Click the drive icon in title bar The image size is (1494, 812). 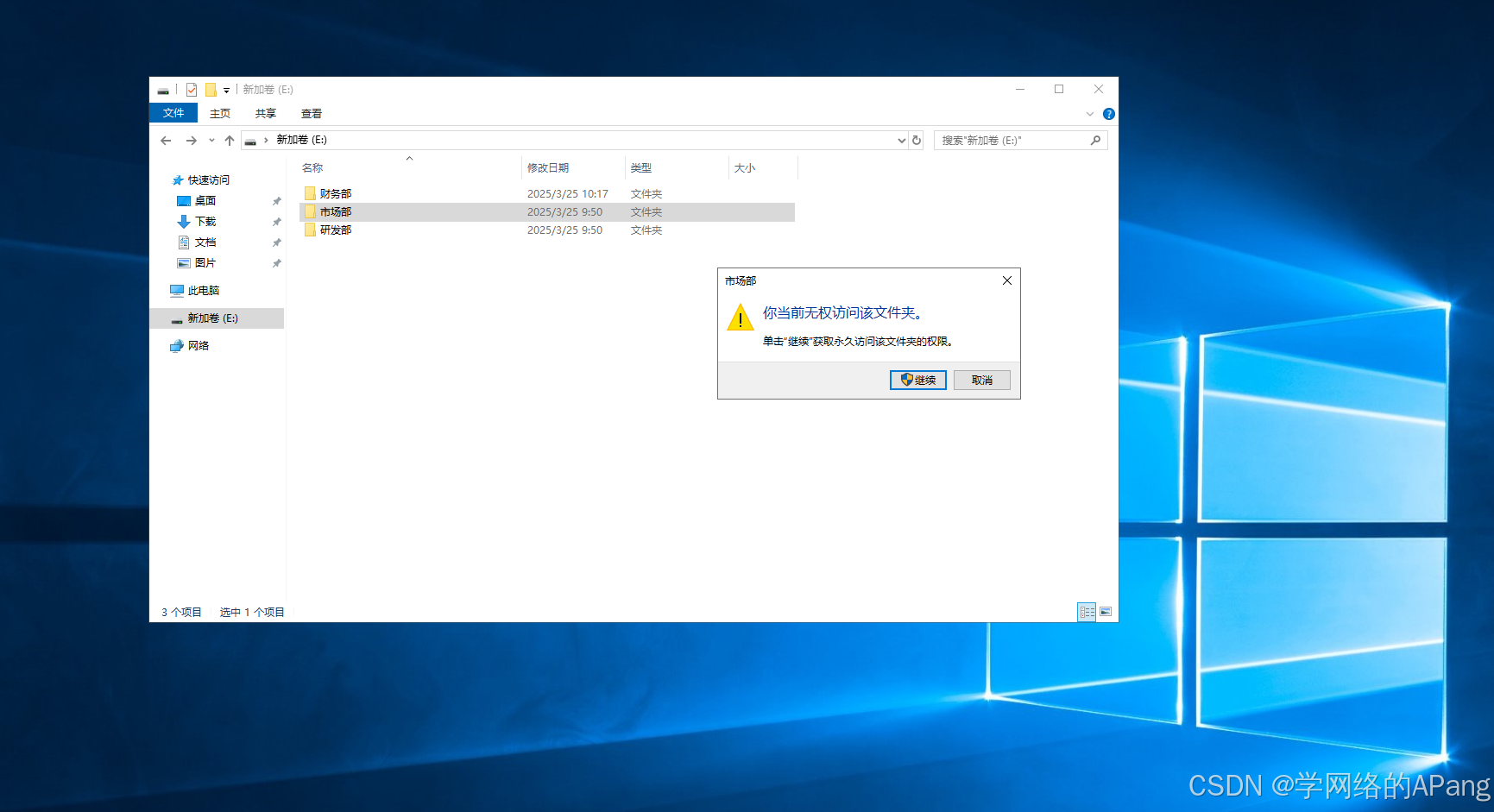[x=163, y=90]
